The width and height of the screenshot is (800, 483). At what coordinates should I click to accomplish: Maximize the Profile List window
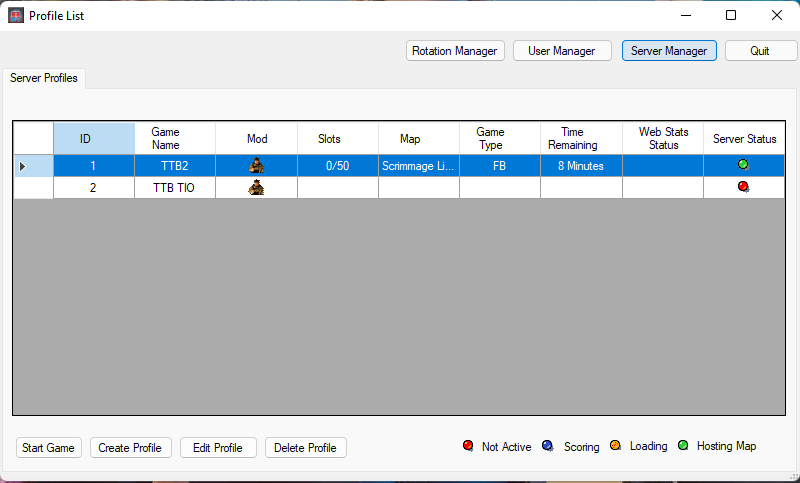click(731, 15)
